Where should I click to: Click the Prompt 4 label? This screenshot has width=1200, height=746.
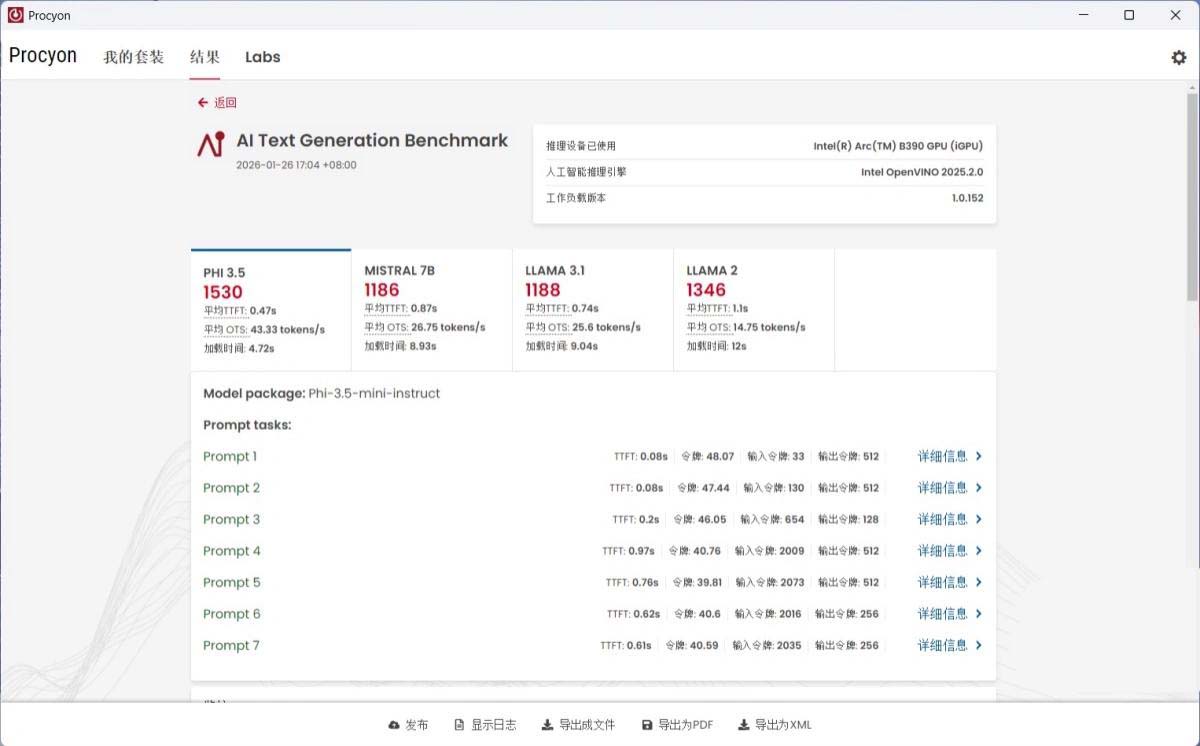232,551
